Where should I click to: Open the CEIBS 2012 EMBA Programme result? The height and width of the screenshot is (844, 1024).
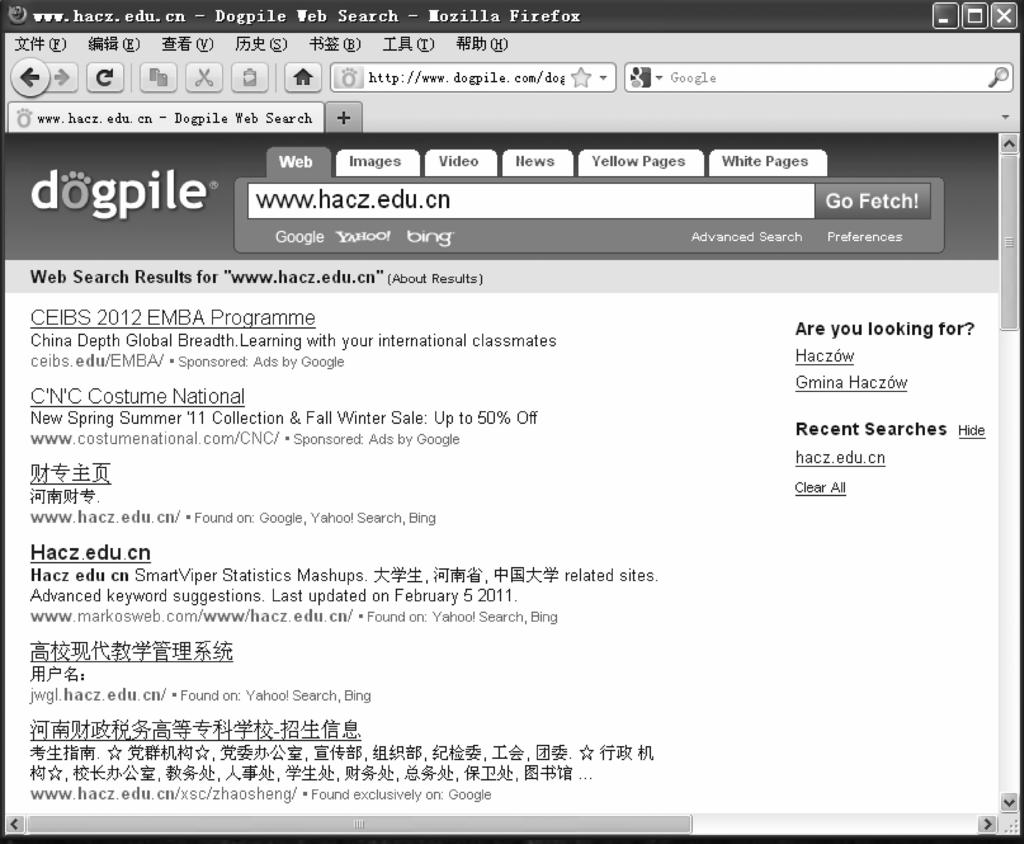click(172, 317)
